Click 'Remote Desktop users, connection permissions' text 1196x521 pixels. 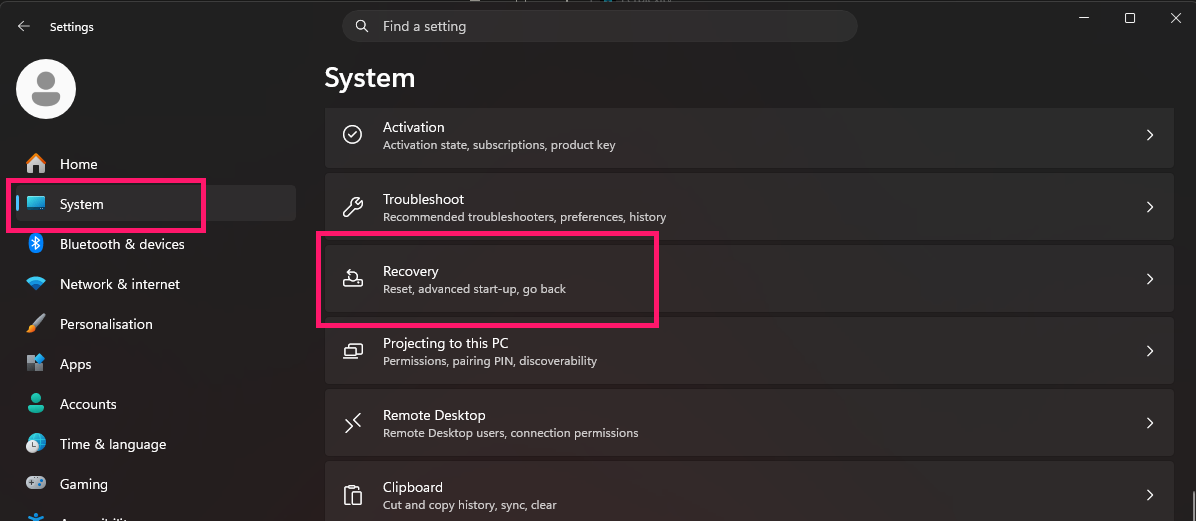[x=510, y=433]
